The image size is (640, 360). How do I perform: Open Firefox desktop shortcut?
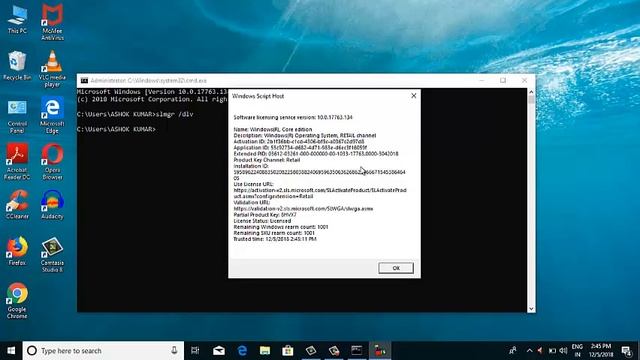[17, 251]
